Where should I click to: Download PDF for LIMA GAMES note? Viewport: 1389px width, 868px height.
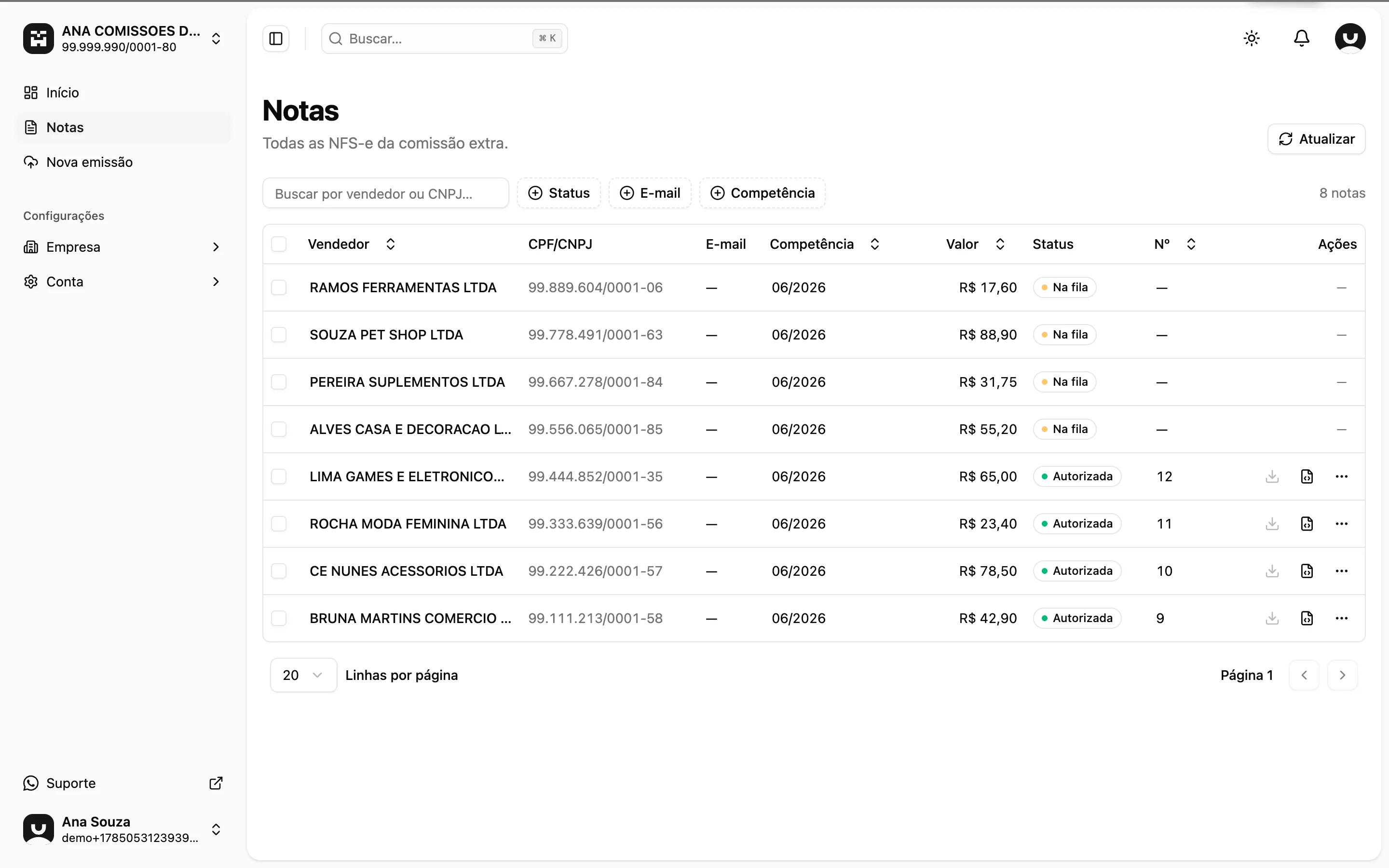(1272, 476)
